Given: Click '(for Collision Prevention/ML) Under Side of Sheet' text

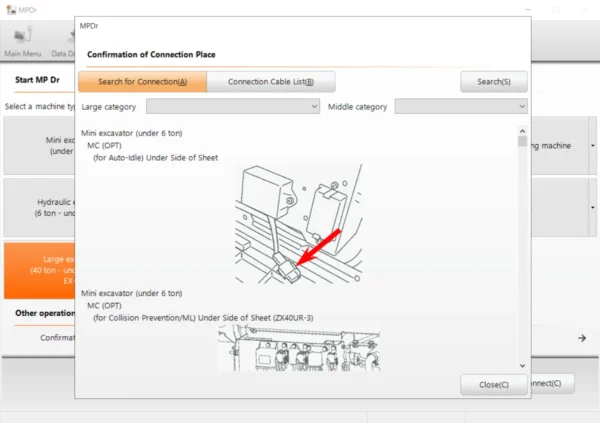Looking at the screenshot, I should (x=203, y=318).
